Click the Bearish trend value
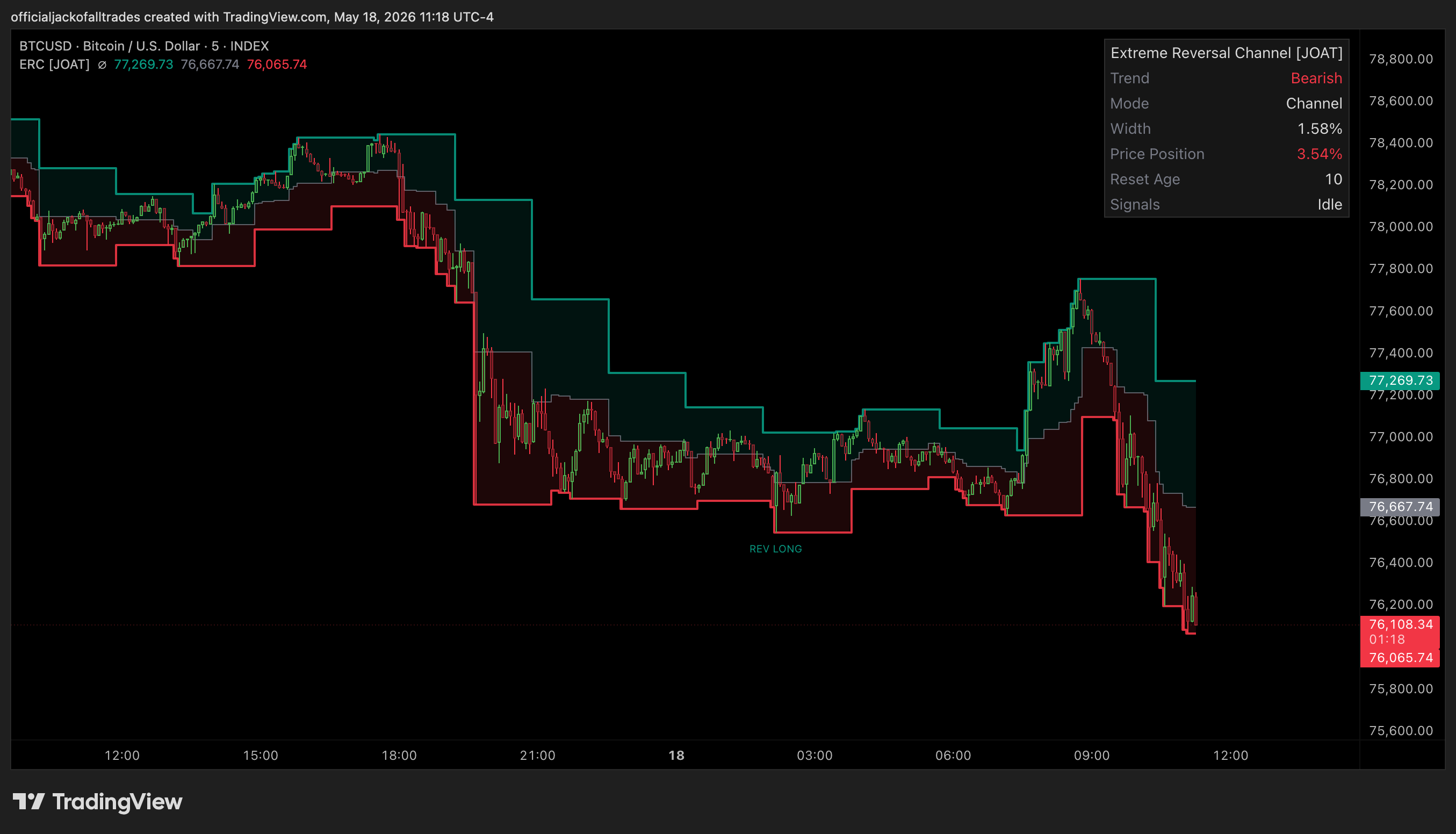The height and width of the screenshot is (834, 1456). [x=1316, y=78]
